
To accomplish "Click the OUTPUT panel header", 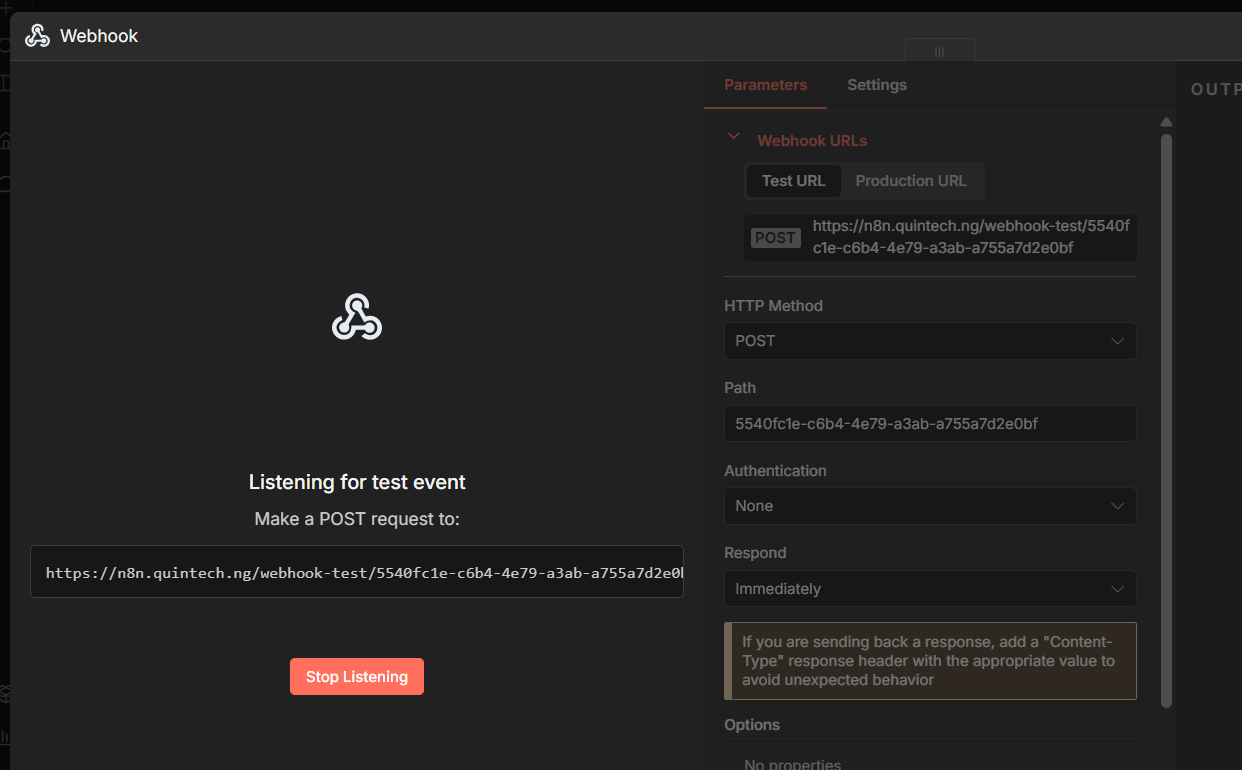I will point(1215,89).
